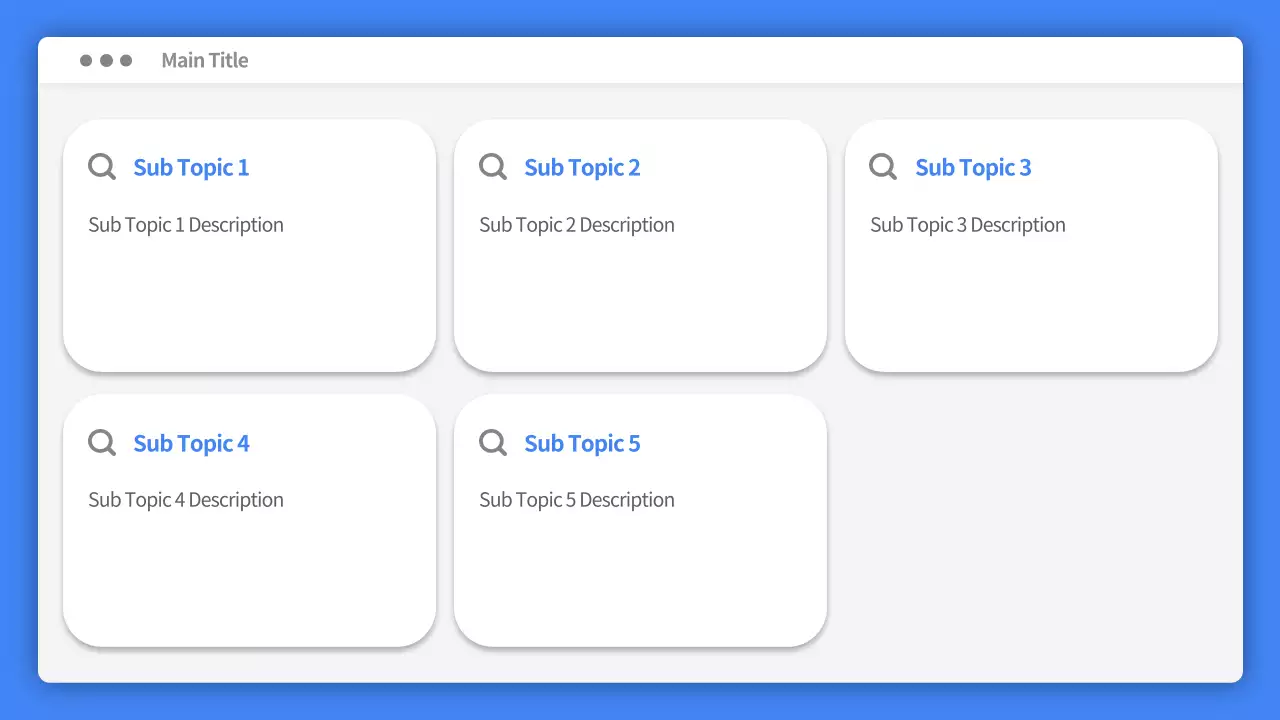Click the Sub Topic 1 Description text
The image size is (1280, 720).
[x=186, y=225]
